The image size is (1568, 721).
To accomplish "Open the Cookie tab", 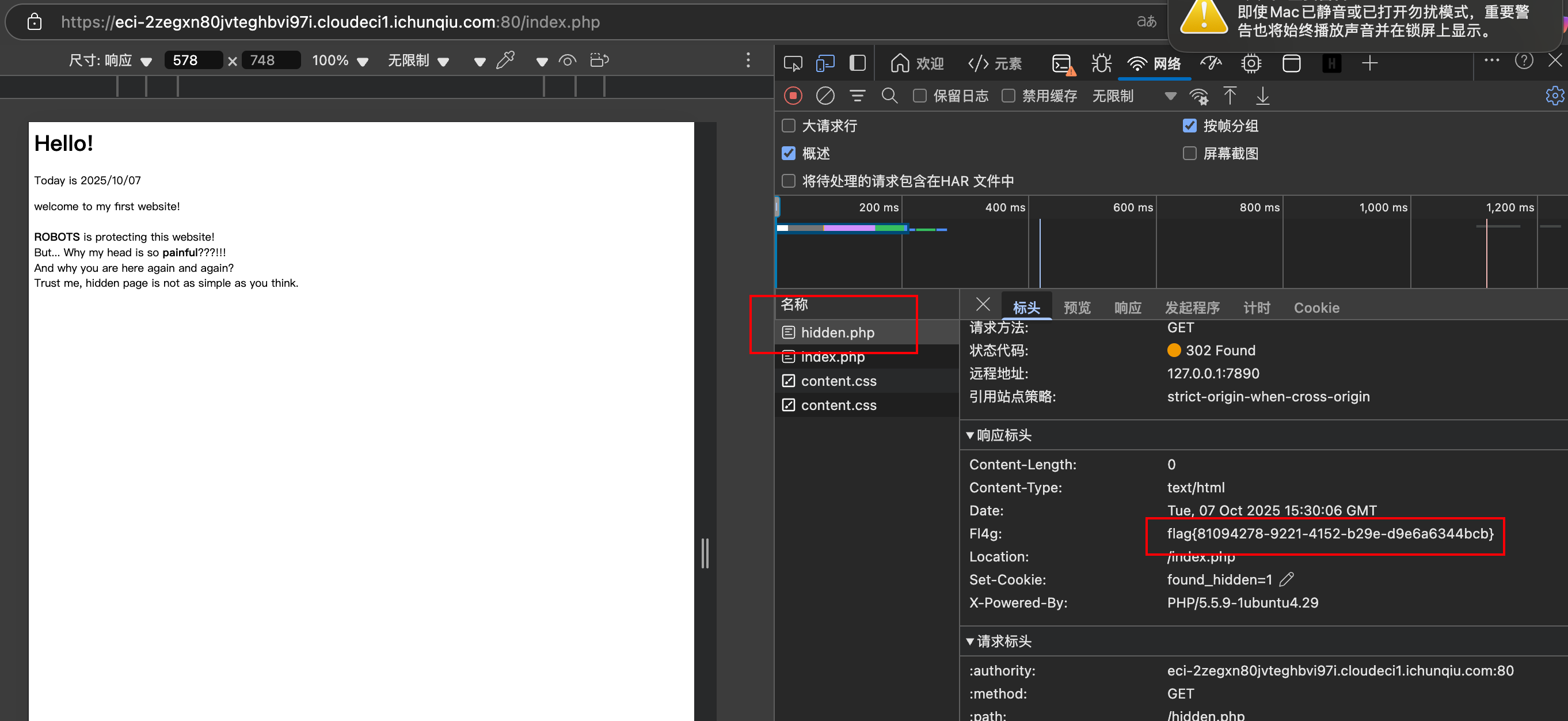I will click(1316, 308).
